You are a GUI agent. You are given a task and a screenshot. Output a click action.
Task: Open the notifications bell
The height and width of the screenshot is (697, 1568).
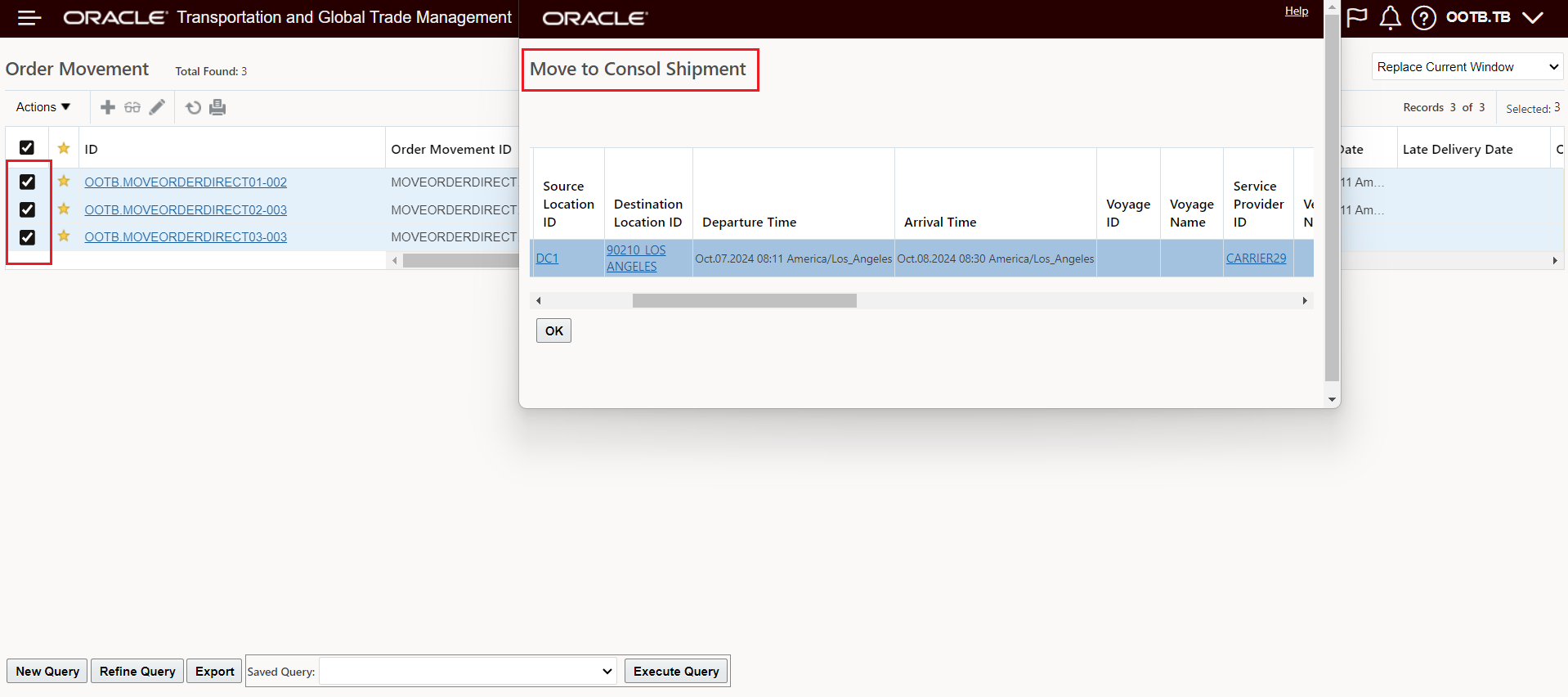click(1390, 17)
